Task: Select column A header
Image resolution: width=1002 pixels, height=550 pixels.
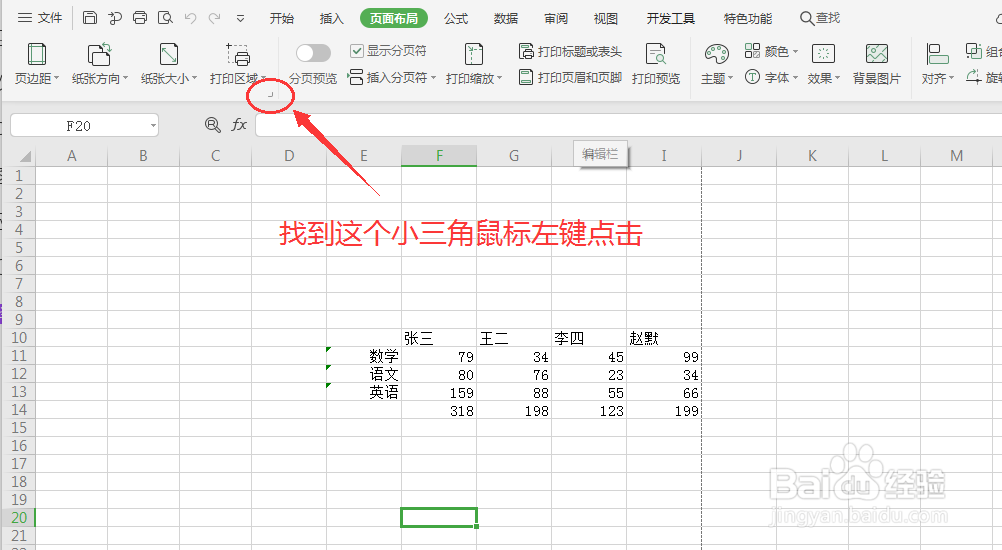Action: [x=72, y=156]
